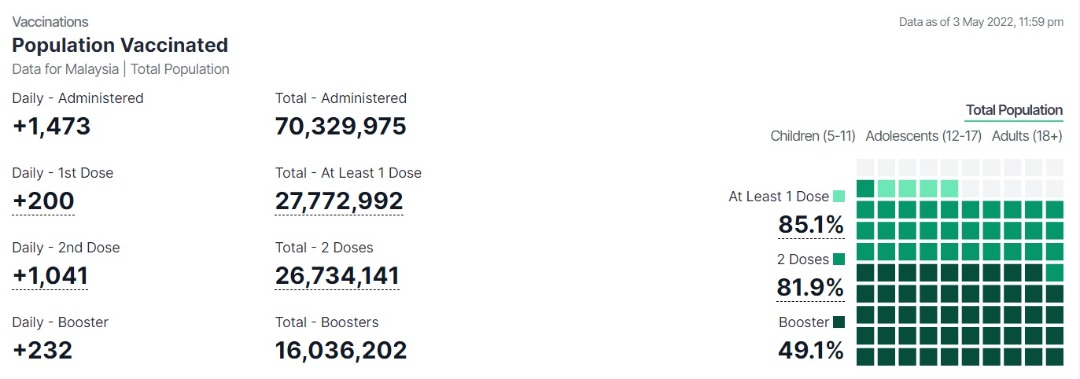This screenshot has height=379, width=1080.
Task: Click the 81.9% two doses percentage
Action: coord(811,287)
